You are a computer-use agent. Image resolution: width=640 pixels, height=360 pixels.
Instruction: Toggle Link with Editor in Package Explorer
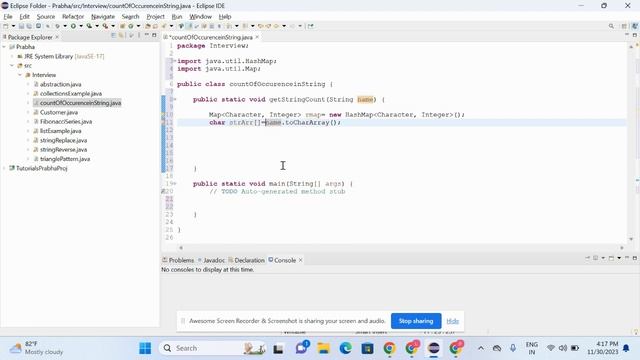point(121,36)
